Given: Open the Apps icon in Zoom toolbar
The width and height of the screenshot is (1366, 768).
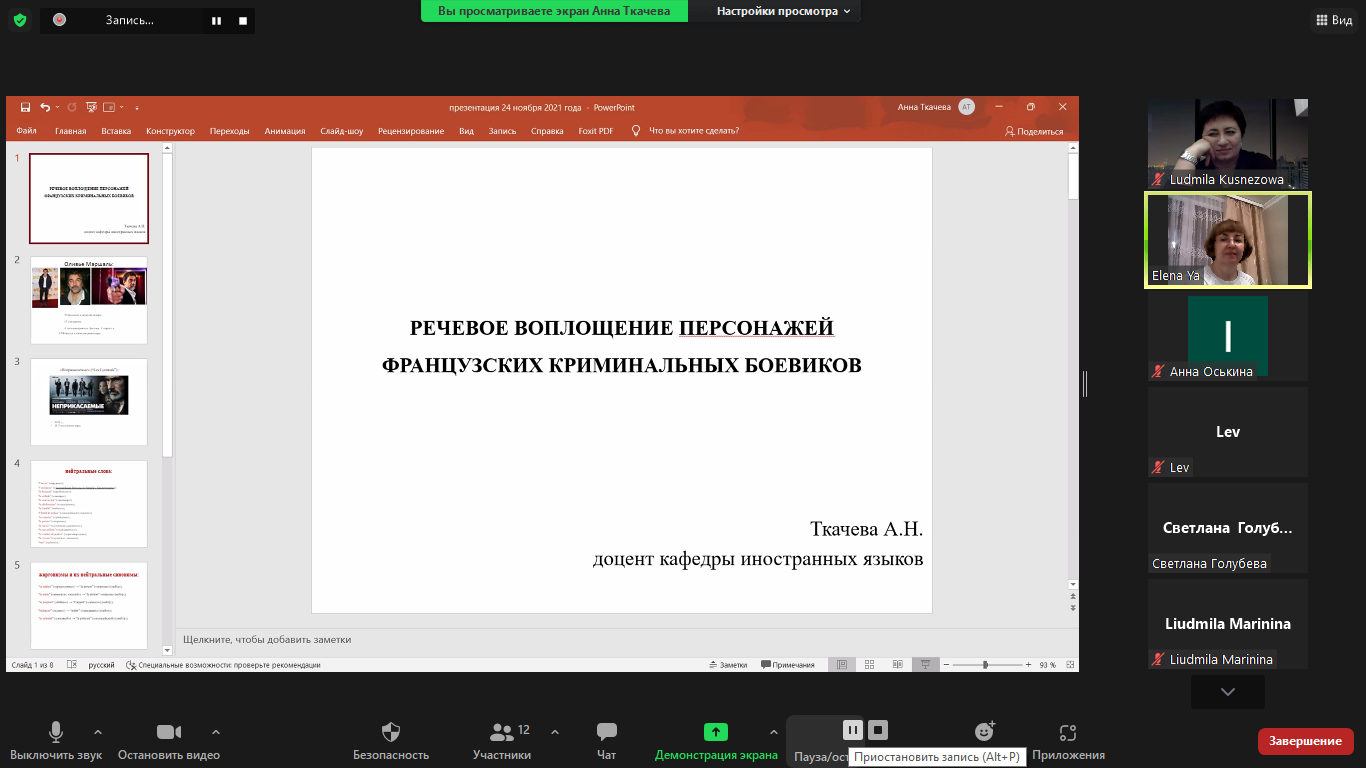Looking at the screenshot, I should [1068, 732].
